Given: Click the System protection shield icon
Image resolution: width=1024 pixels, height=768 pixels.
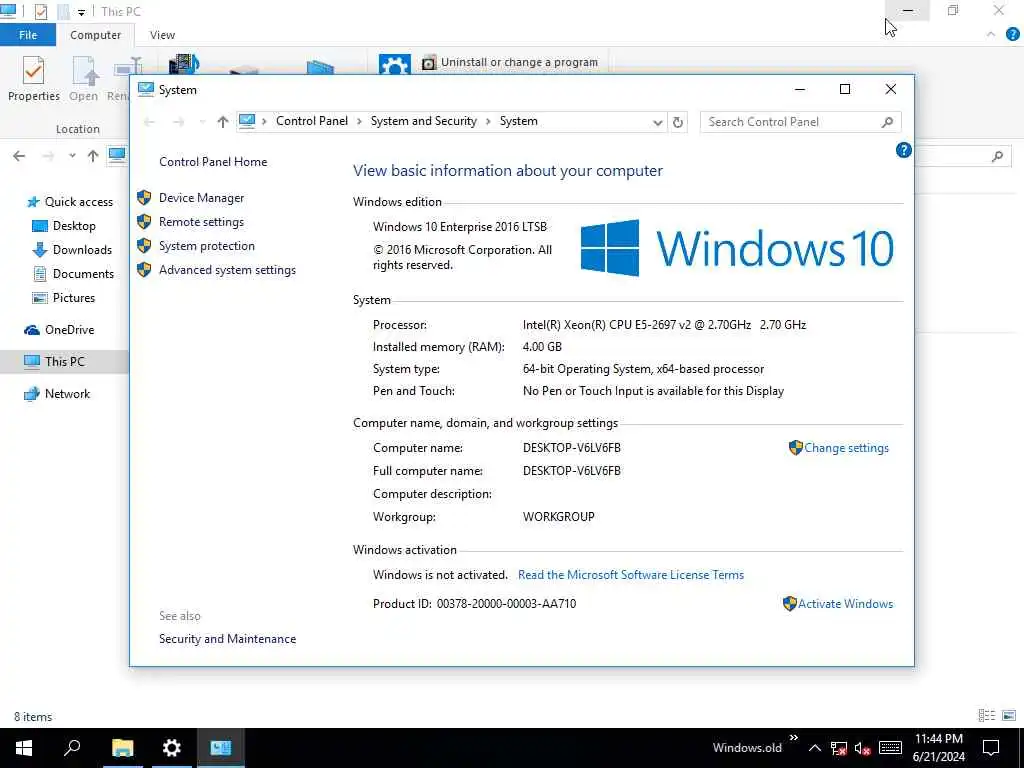Looking at the screenshot, I should coord(144,246).
